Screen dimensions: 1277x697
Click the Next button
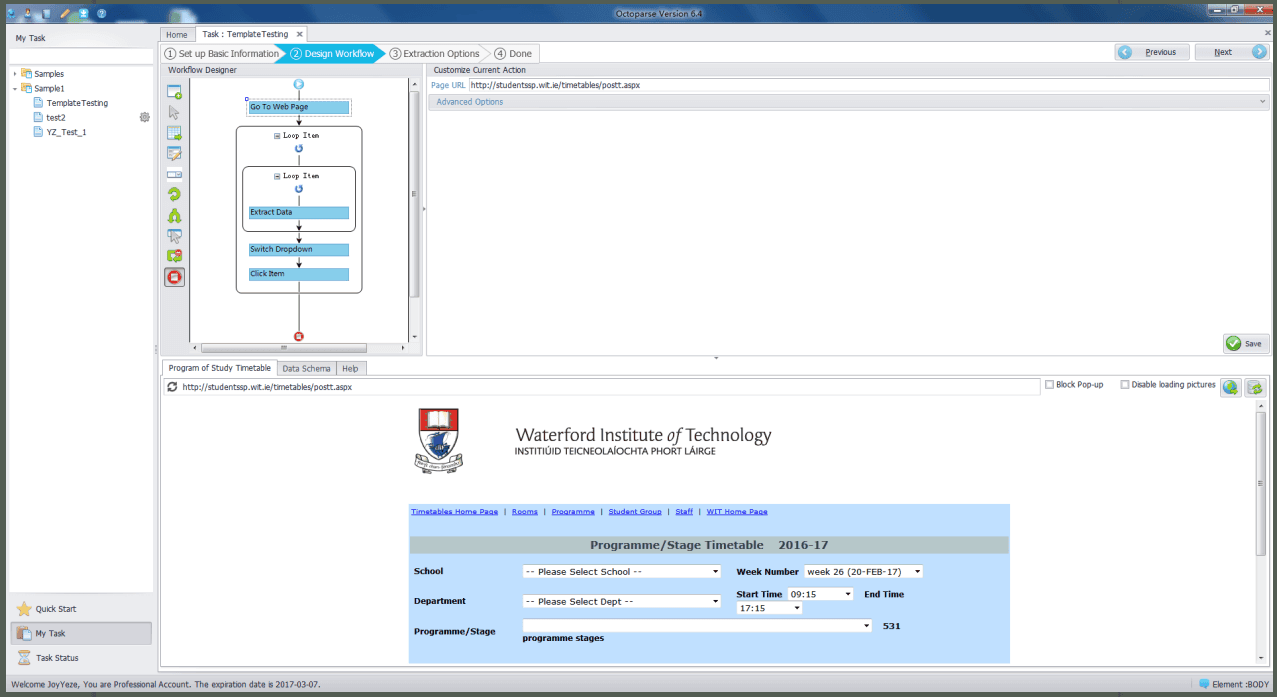point(1233,52)
